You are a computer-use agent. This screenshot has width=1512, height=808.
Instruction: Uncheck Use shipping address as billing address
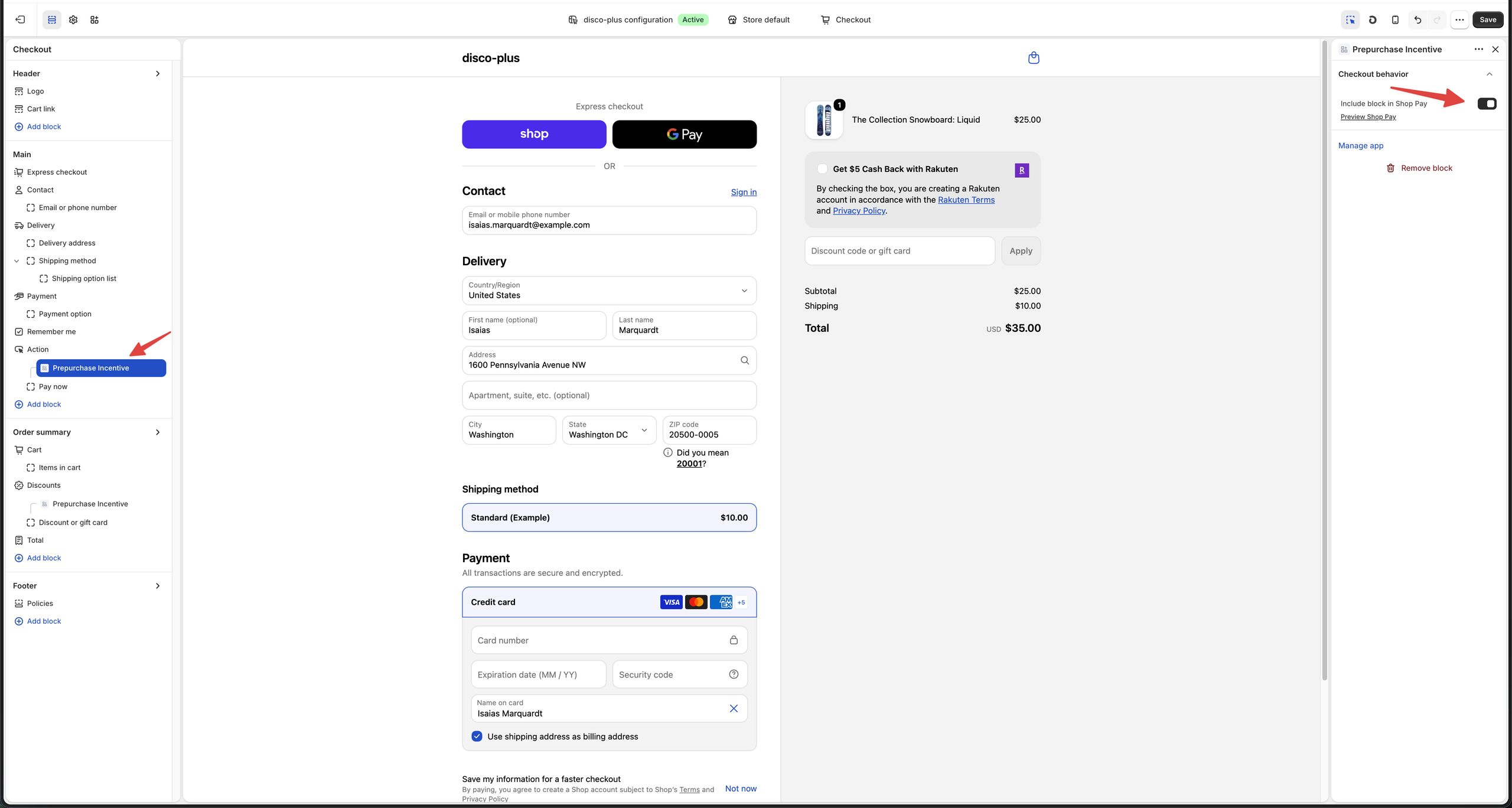coord(477,736)
